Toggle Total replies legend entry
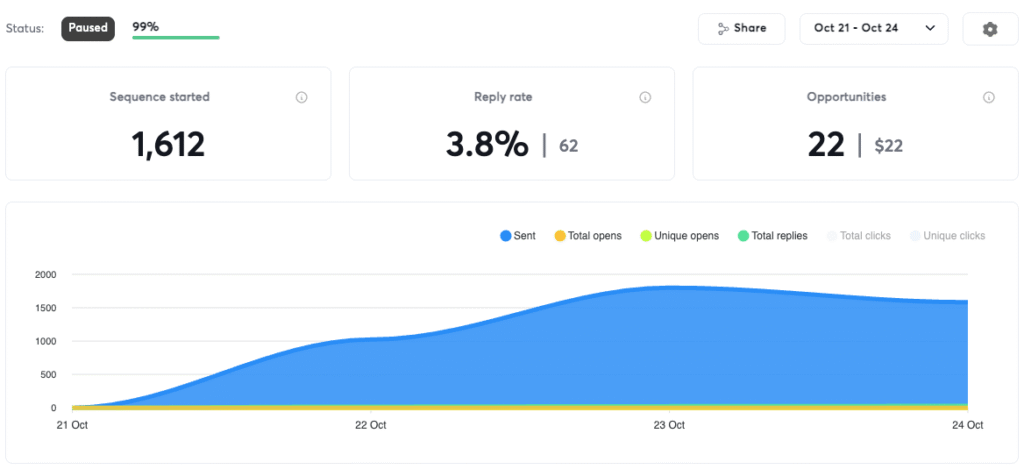Image resolution: width=1024 pixels, height=469 pixels. click(773, 236)
